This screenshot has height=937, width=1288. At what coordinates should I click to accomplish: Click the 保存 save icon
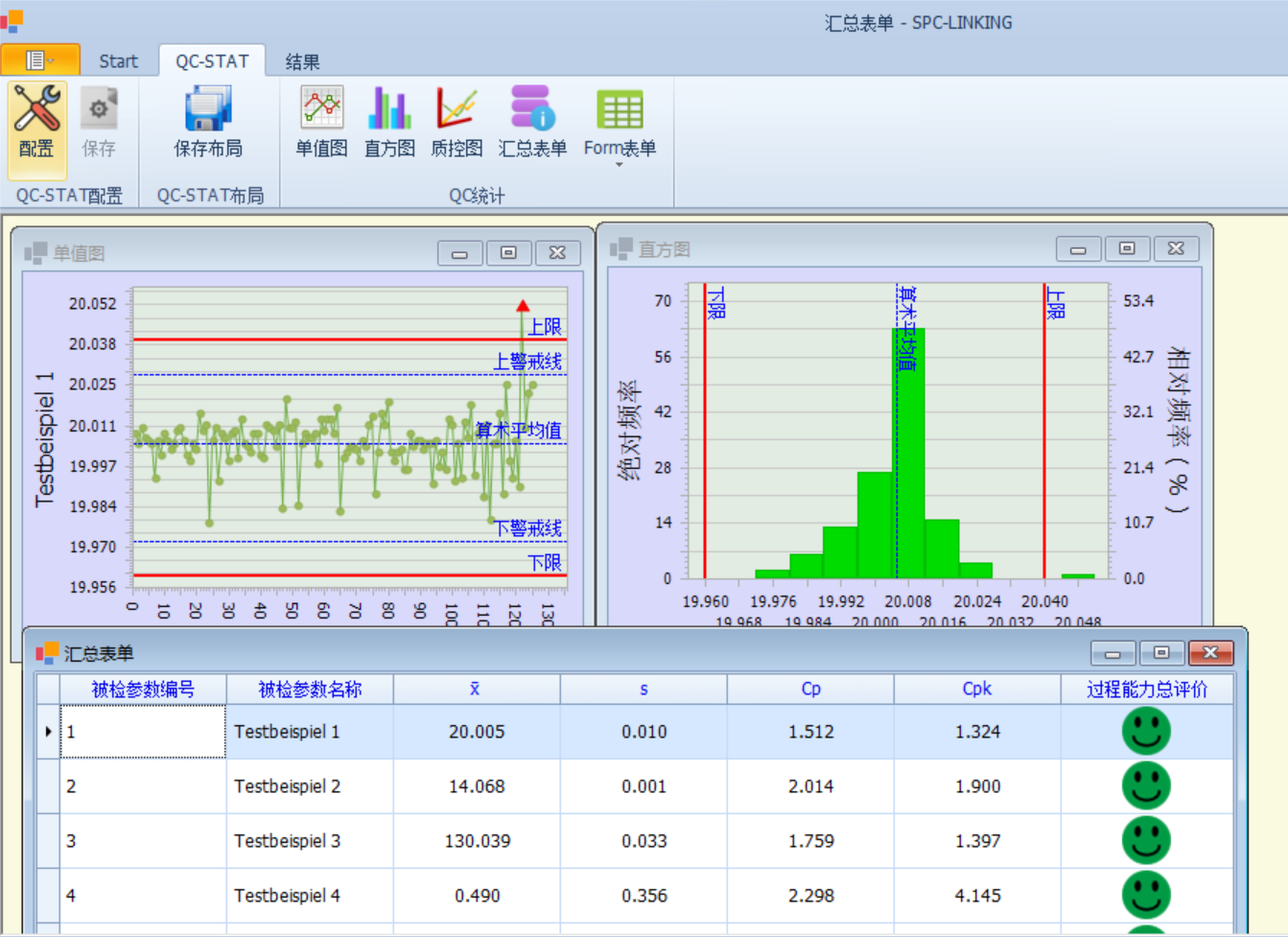(x=98, y=121)
